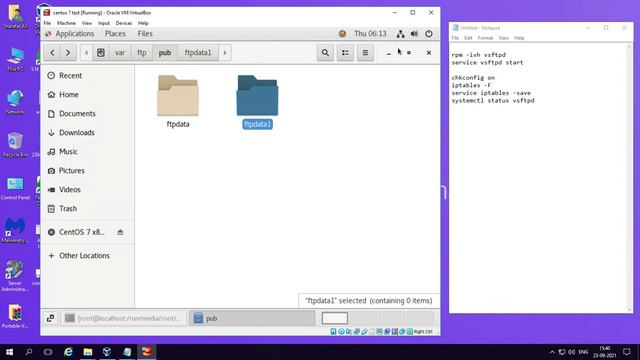The height and width of the screenshot is (360, 640).
Task: Open File Explorer from taskbar
Action: click(x=88, y=352)
